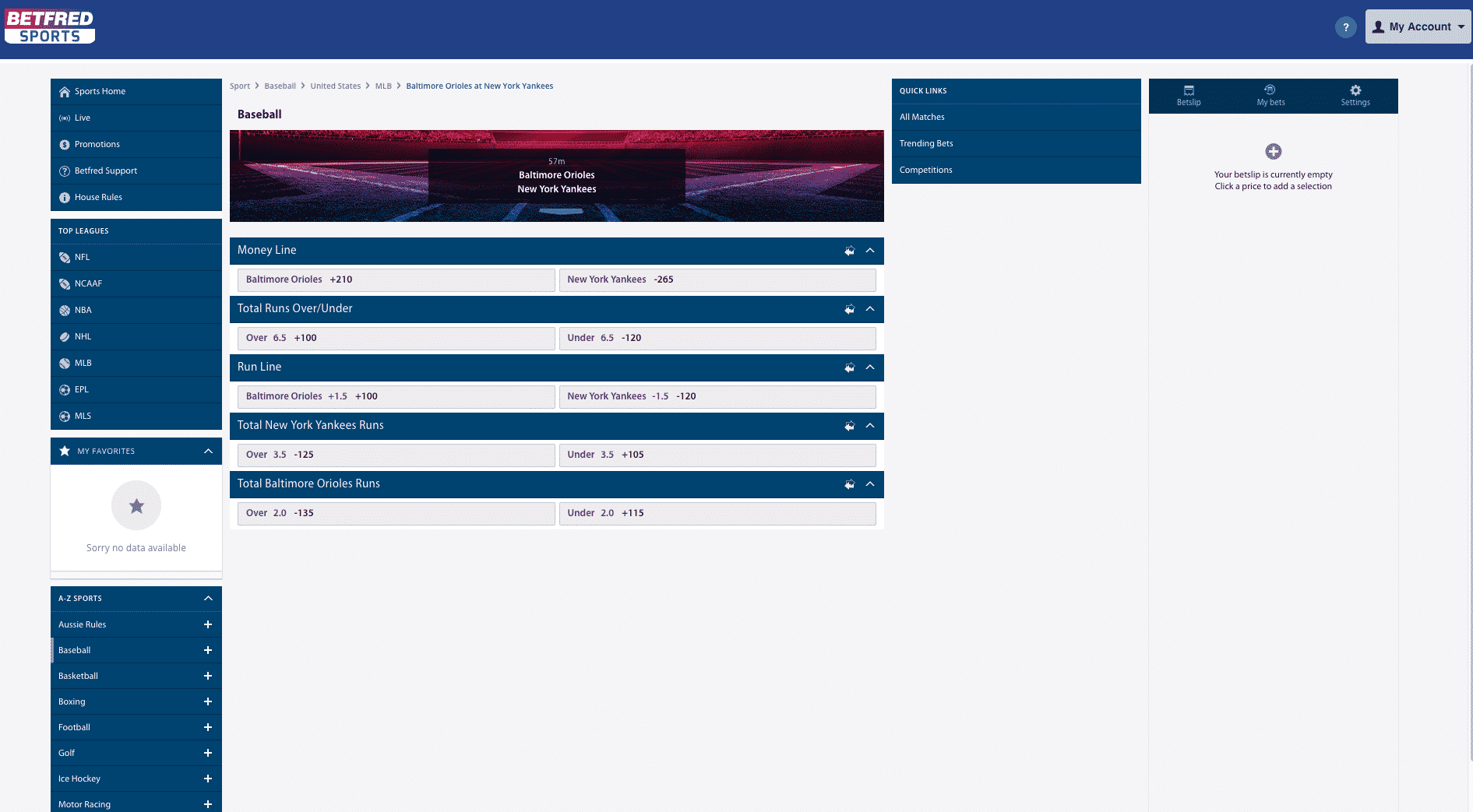Collapse the My Favorites panel
Screen dimensions: 1473x812
coord(208,451)
